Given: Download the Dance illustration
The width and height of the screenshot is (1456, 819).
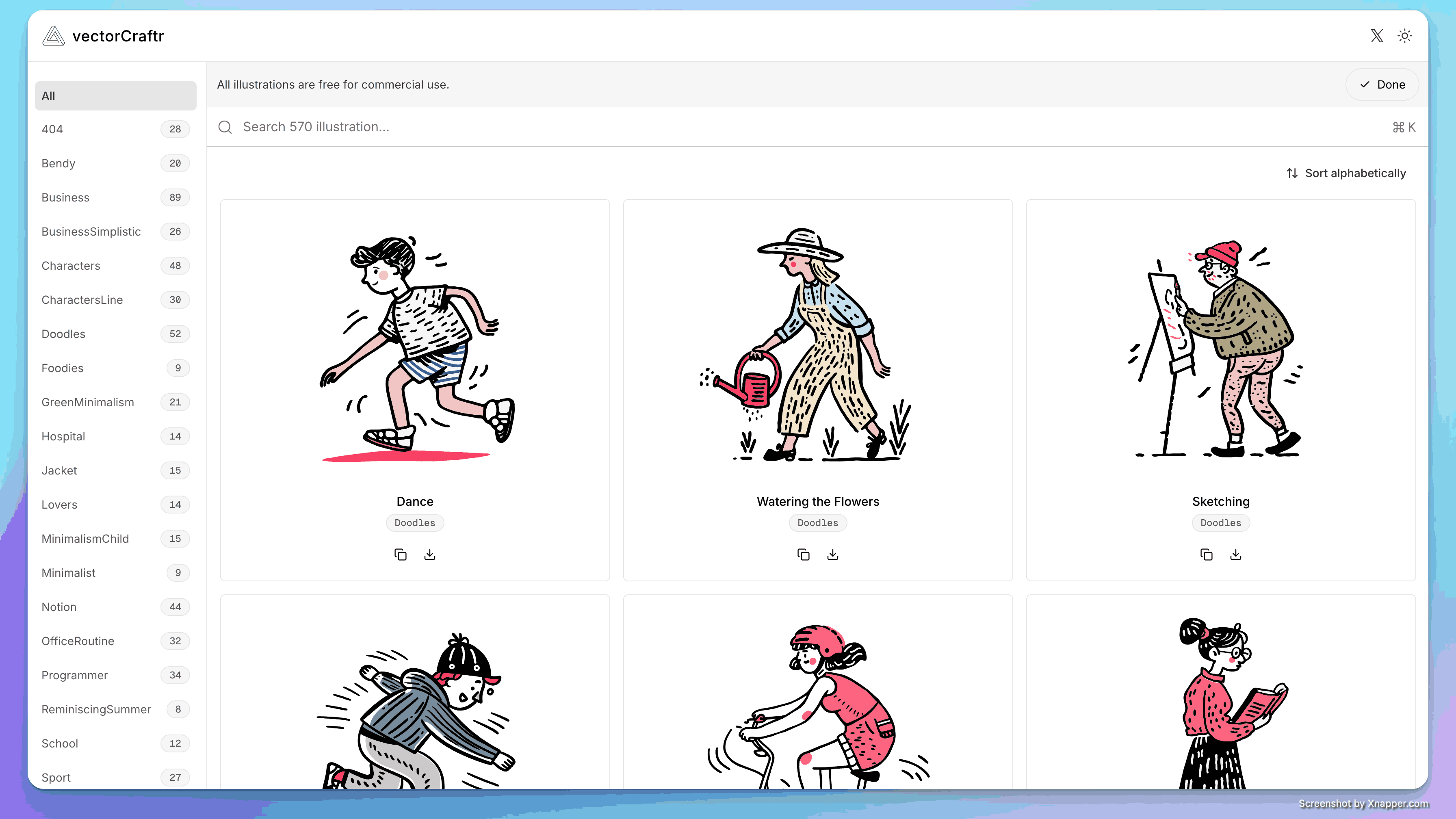Looking at the screenshot, I should [429, 555].
